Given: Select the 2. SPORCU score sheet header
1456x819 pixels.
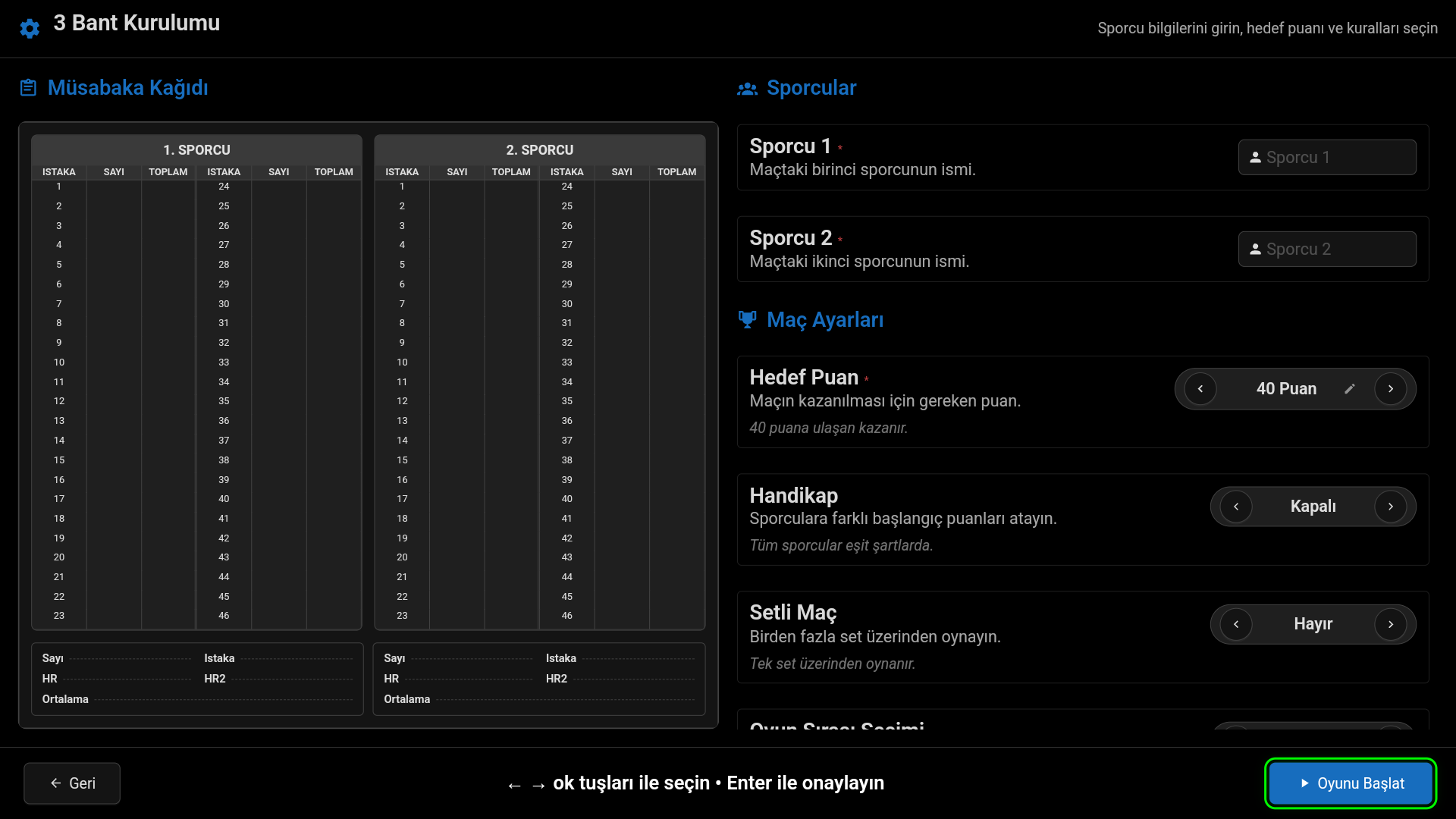Looking at the screenshot, I should (539, 150).
